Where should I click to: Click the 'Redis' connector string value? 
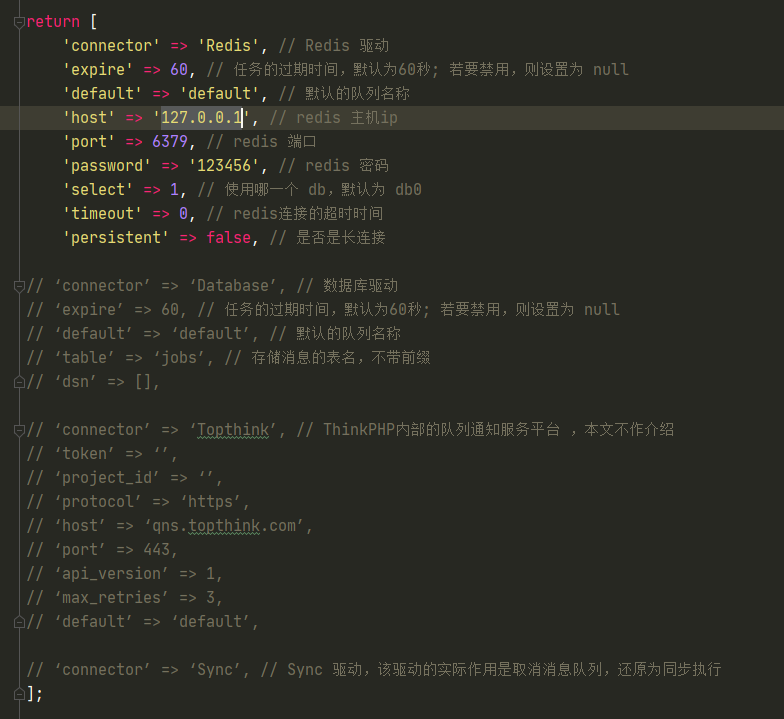click(228, 46)
